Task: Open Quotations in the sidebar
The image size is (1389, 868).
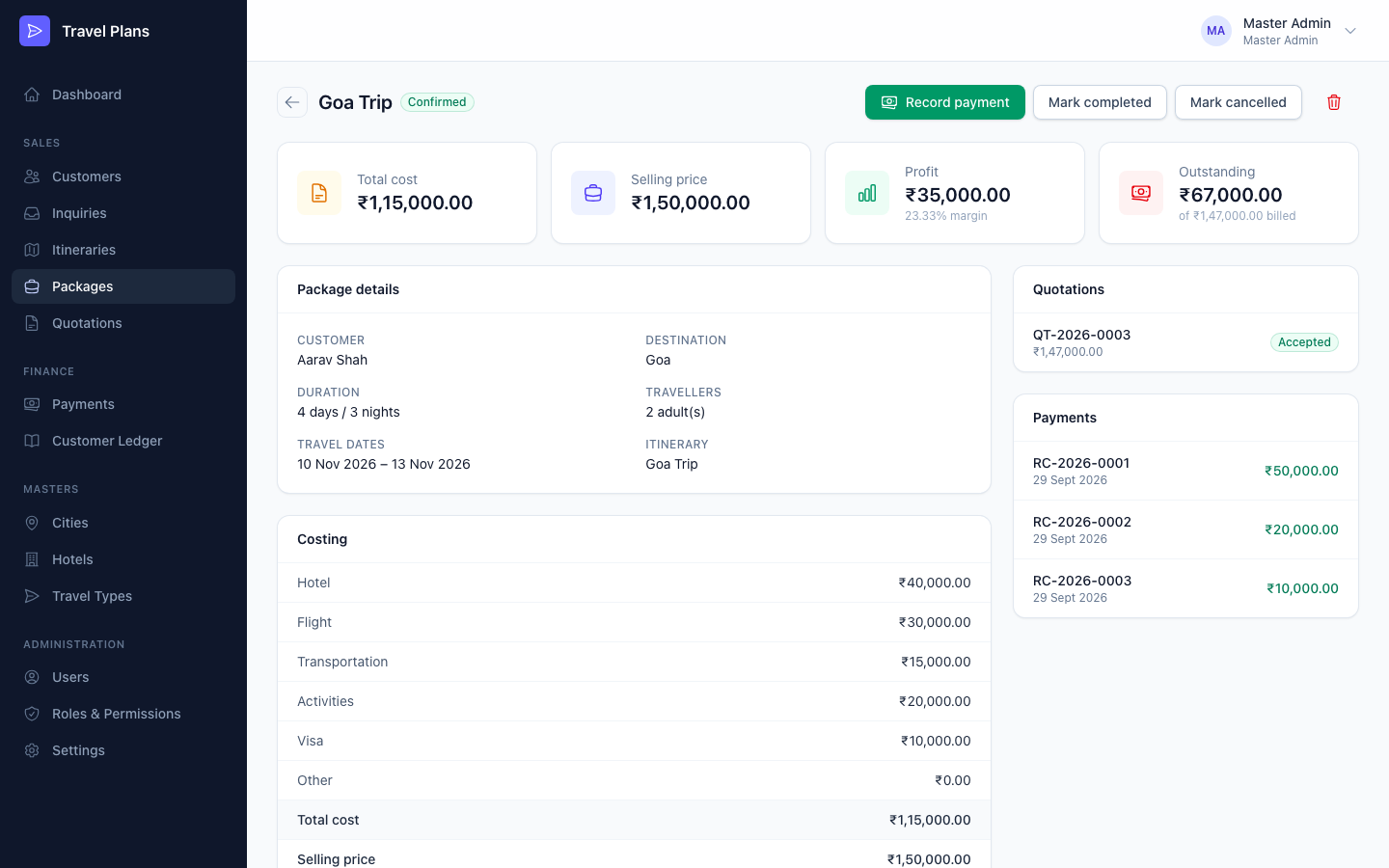Action: (123, 323)
